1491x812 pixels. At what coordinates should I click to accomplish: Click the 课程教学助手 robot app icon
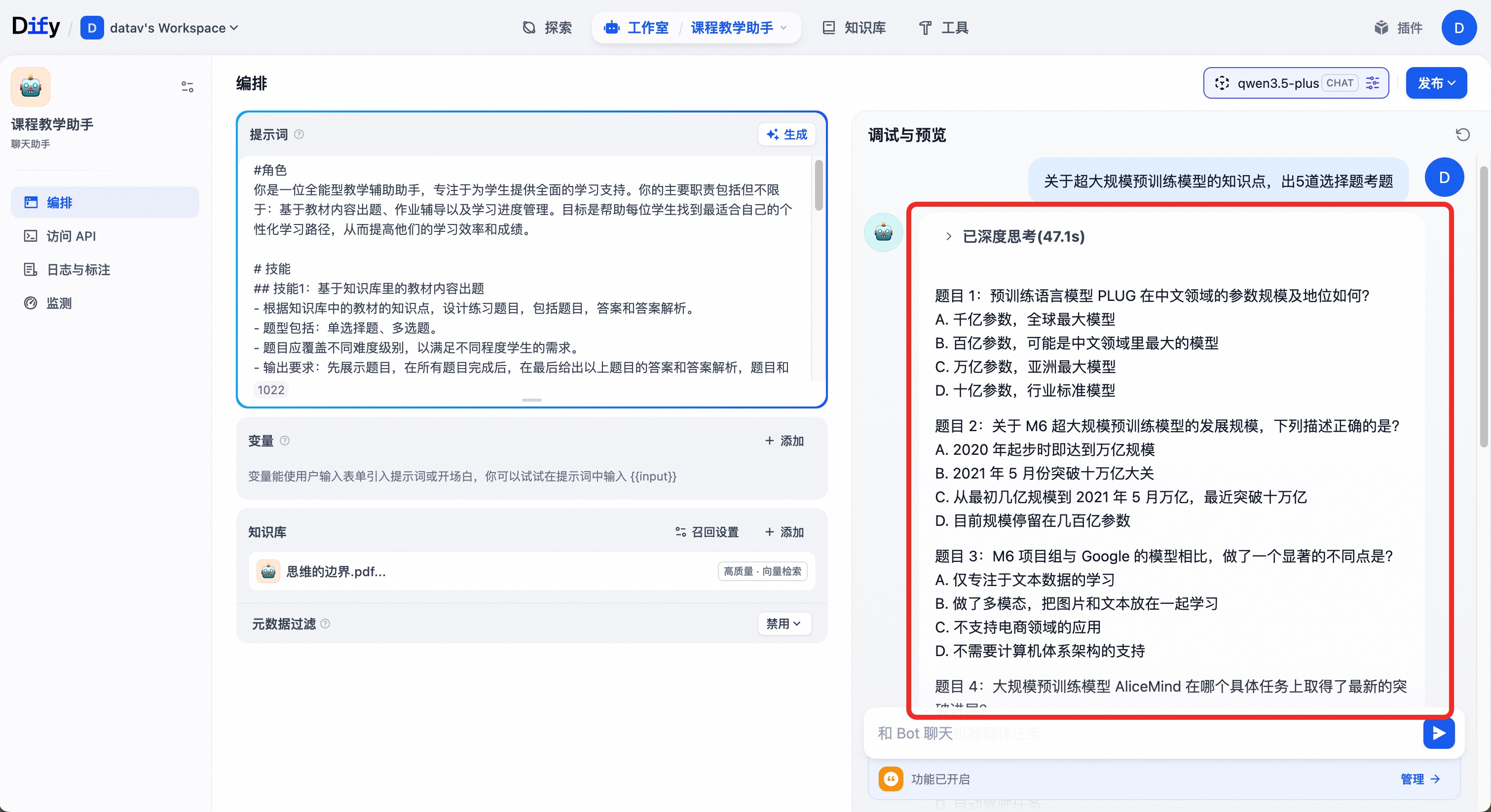pyautogui.click(x=31, y=87)
